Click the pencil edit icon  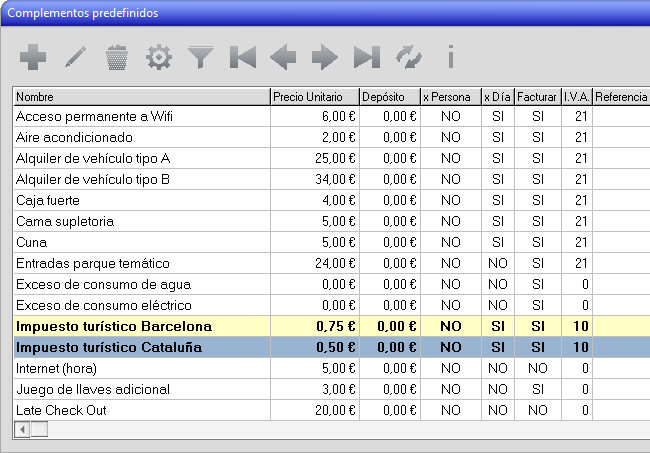75,58
